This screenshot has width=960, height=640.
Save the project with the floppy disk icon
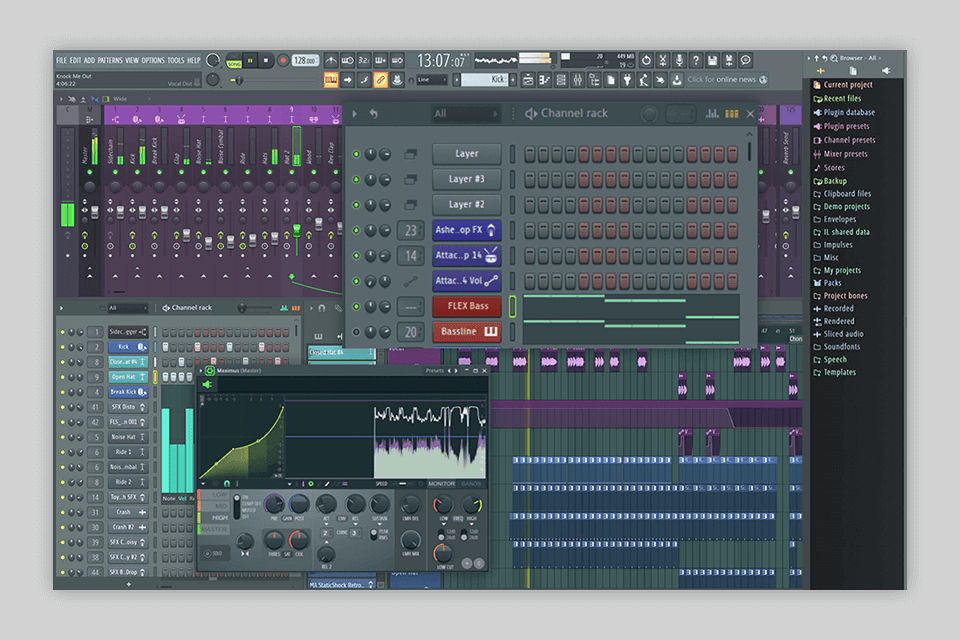click(713, 61)
